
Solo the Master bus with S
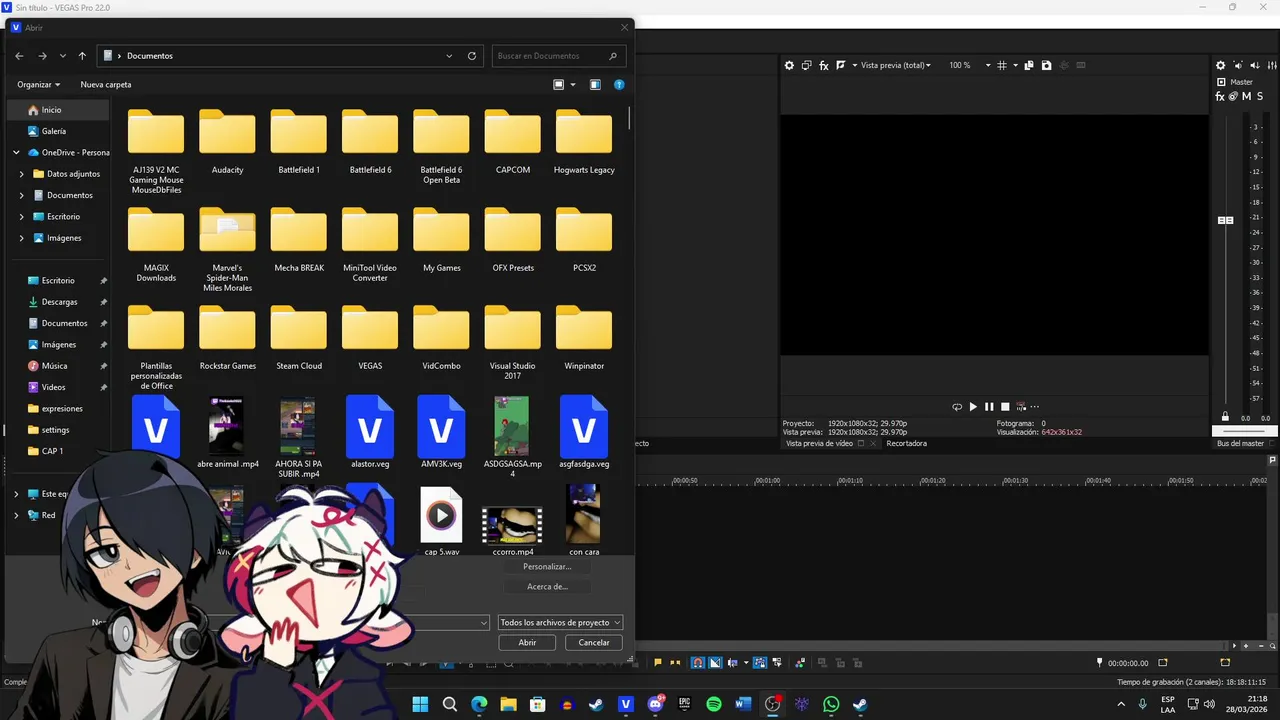(x=1260, y=96)
